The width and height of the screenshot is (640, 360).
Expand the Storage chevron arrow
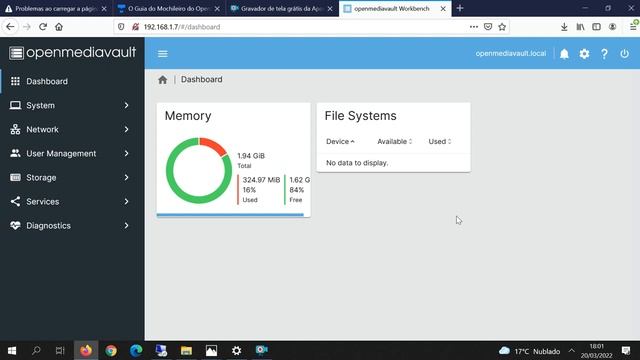[127, 178]
